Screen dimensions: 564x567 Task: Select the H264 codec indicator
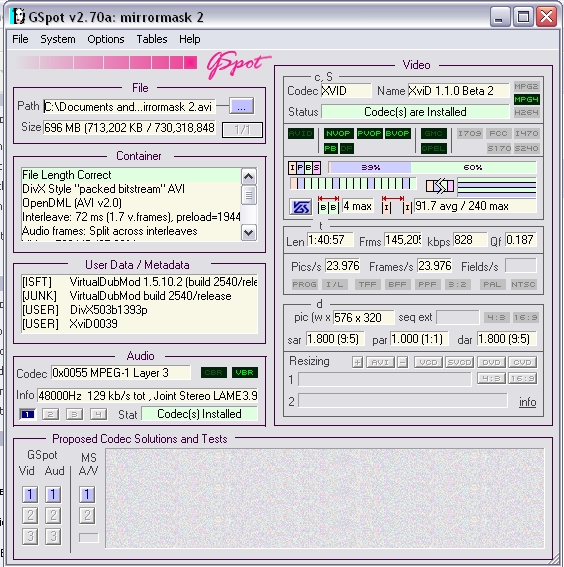click(x=526, y=112)
